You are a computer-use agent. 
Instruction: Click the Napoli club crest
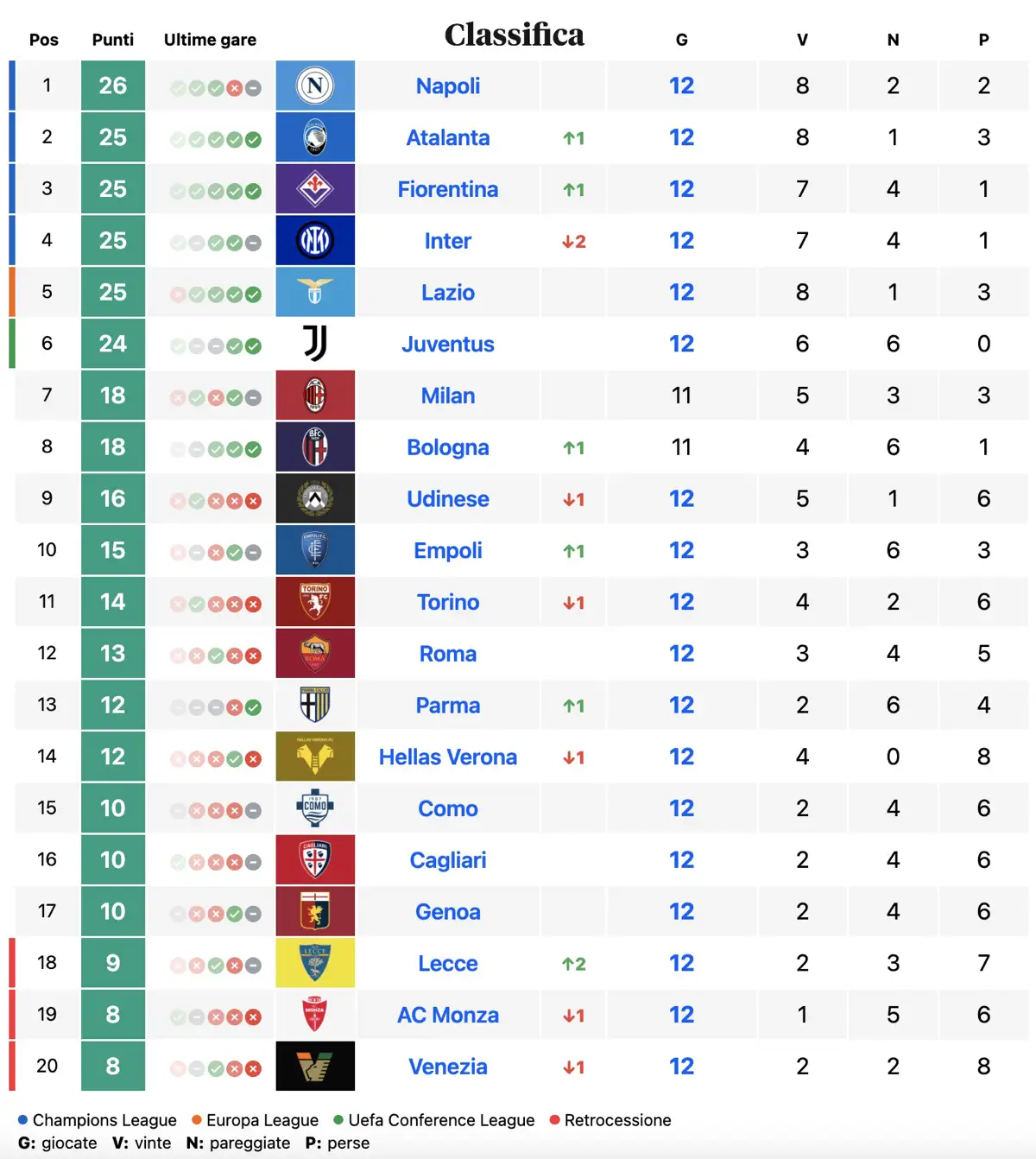315,85
